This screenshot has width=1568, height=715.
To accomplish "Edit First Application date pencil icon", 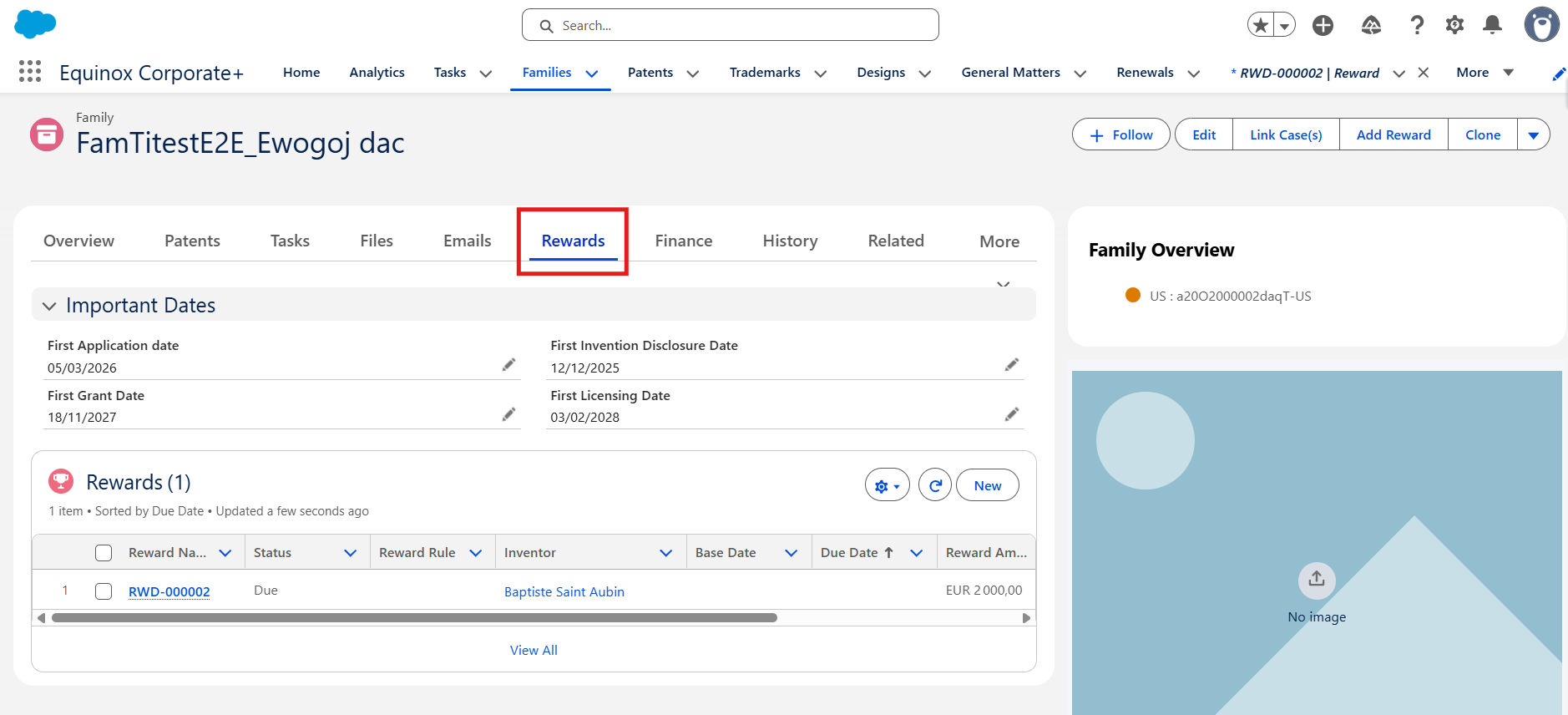I will coord(508,365).
